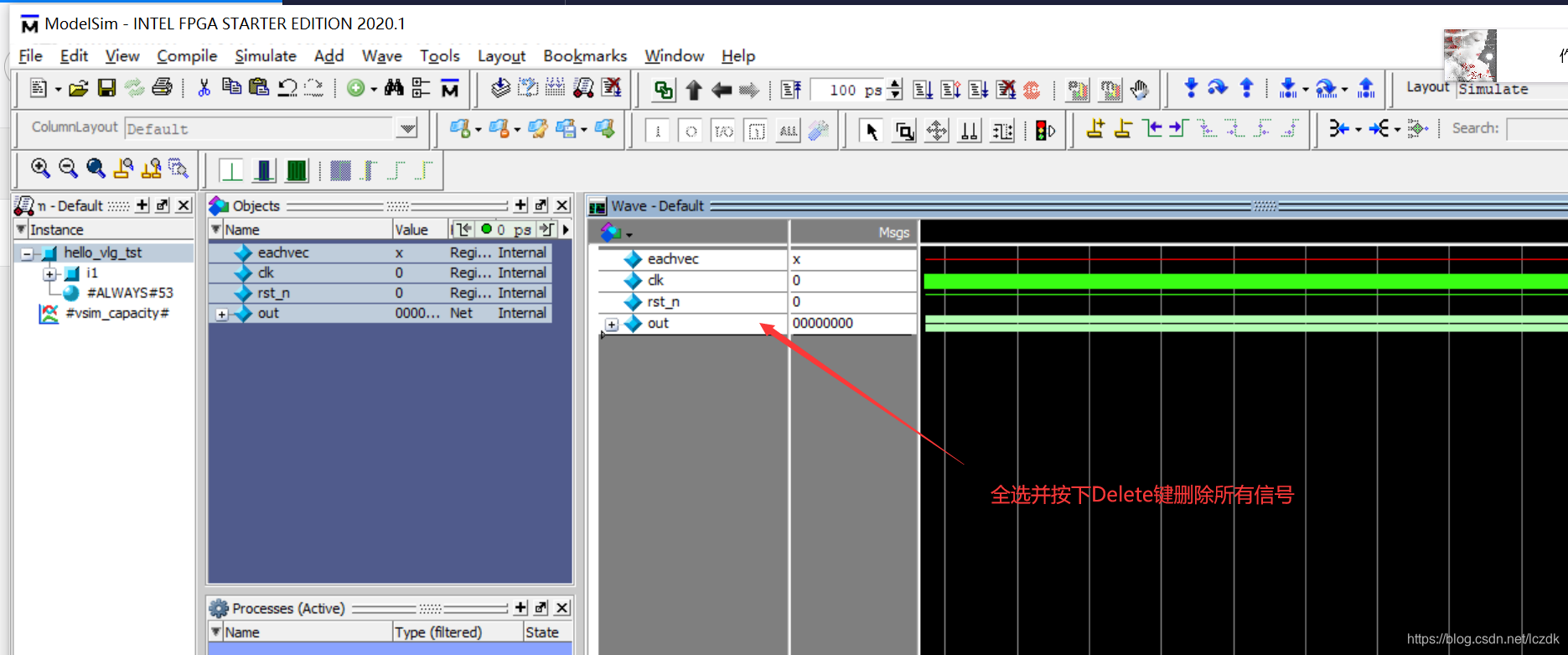Zoom out on the waveform

[x=68, y=169]
